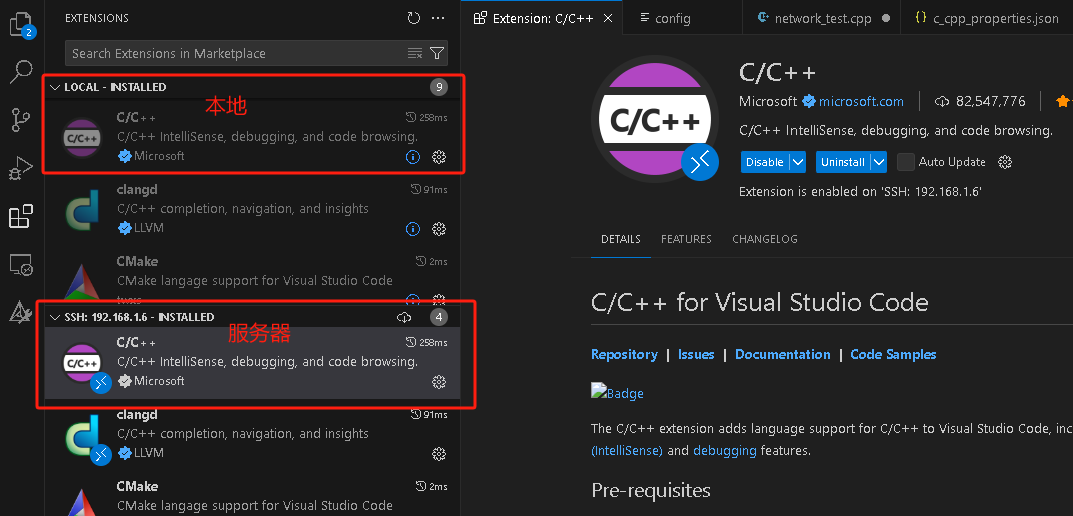The width and height of the screenshot is (1073, 516).
Task: Click the 'Extension is enabled on SSH' status text
Action: click(x=860, y=192)
